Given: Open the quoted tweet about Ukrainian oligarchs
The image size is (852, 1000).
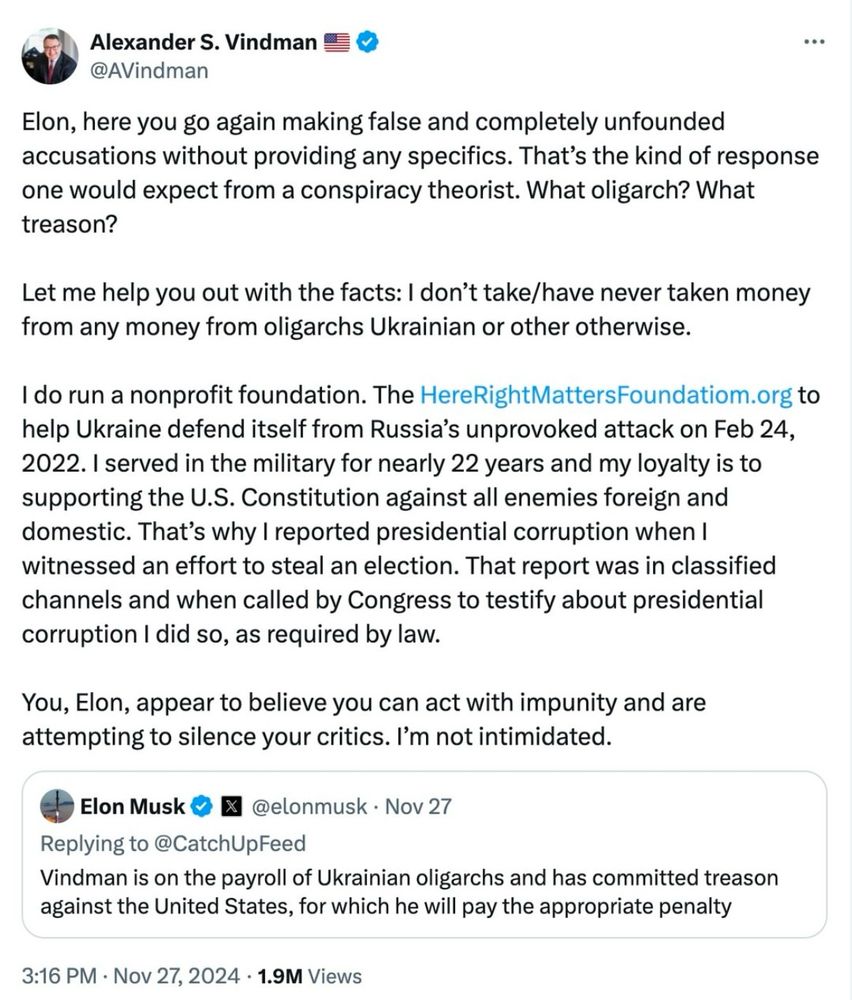Looking at the screenshot, I should point(425,855).
